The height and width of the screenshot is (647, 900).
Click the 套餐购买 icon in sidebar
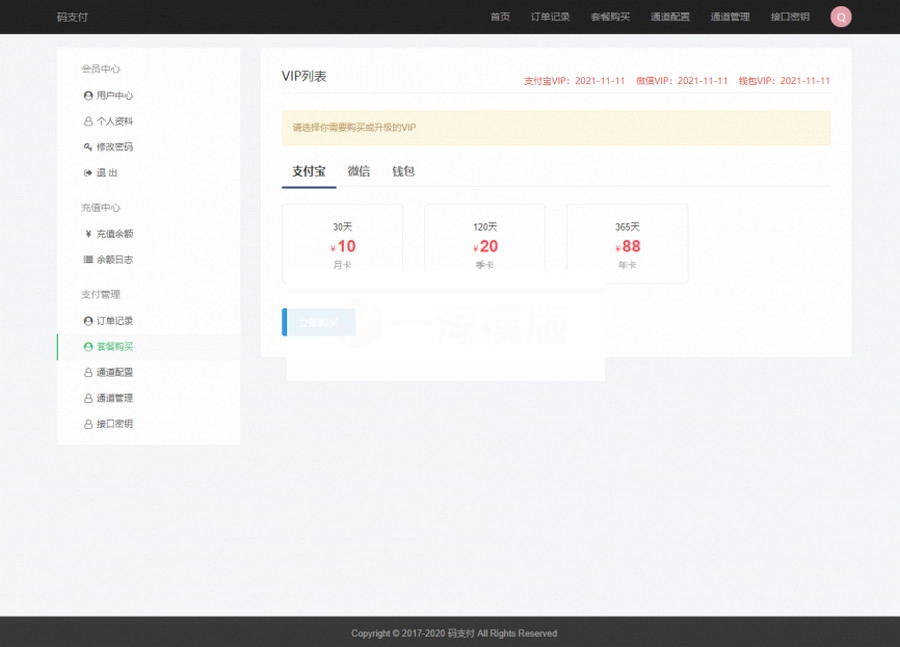pyautogui.click(x=88, y=346)
